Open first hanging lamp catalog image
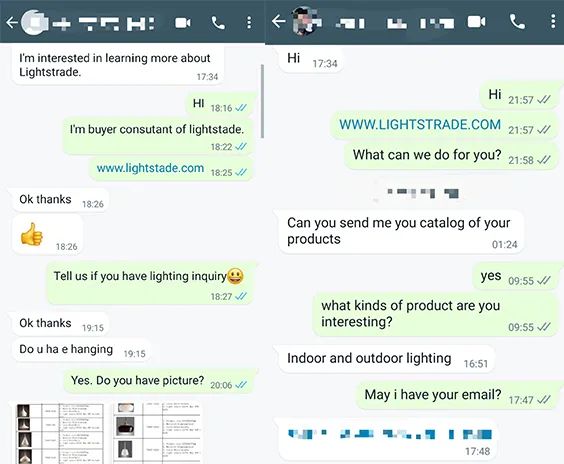 [x=60, y=433]
